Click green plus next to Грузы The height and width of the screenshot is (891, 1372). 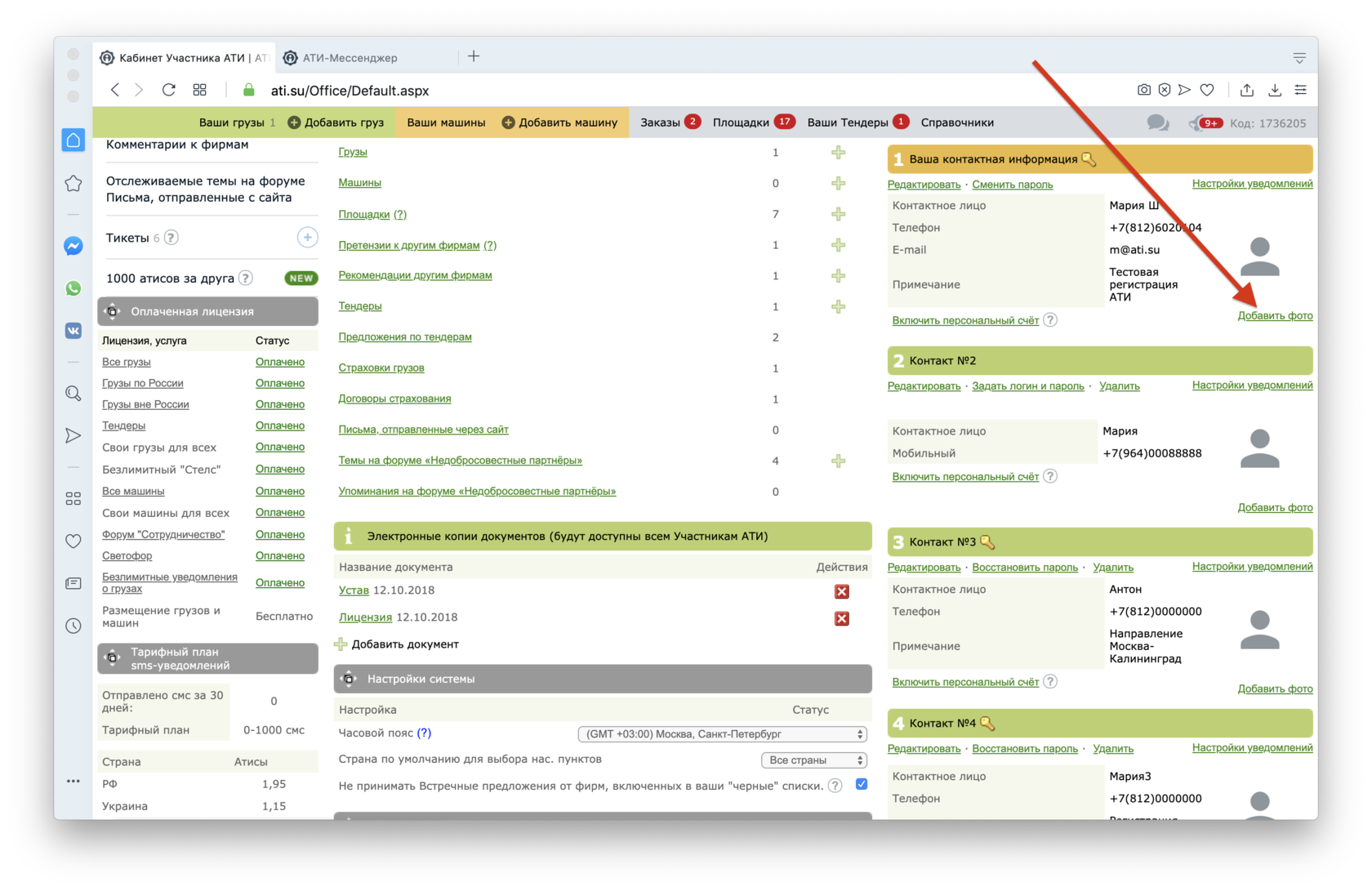click(x=838, y=153)
